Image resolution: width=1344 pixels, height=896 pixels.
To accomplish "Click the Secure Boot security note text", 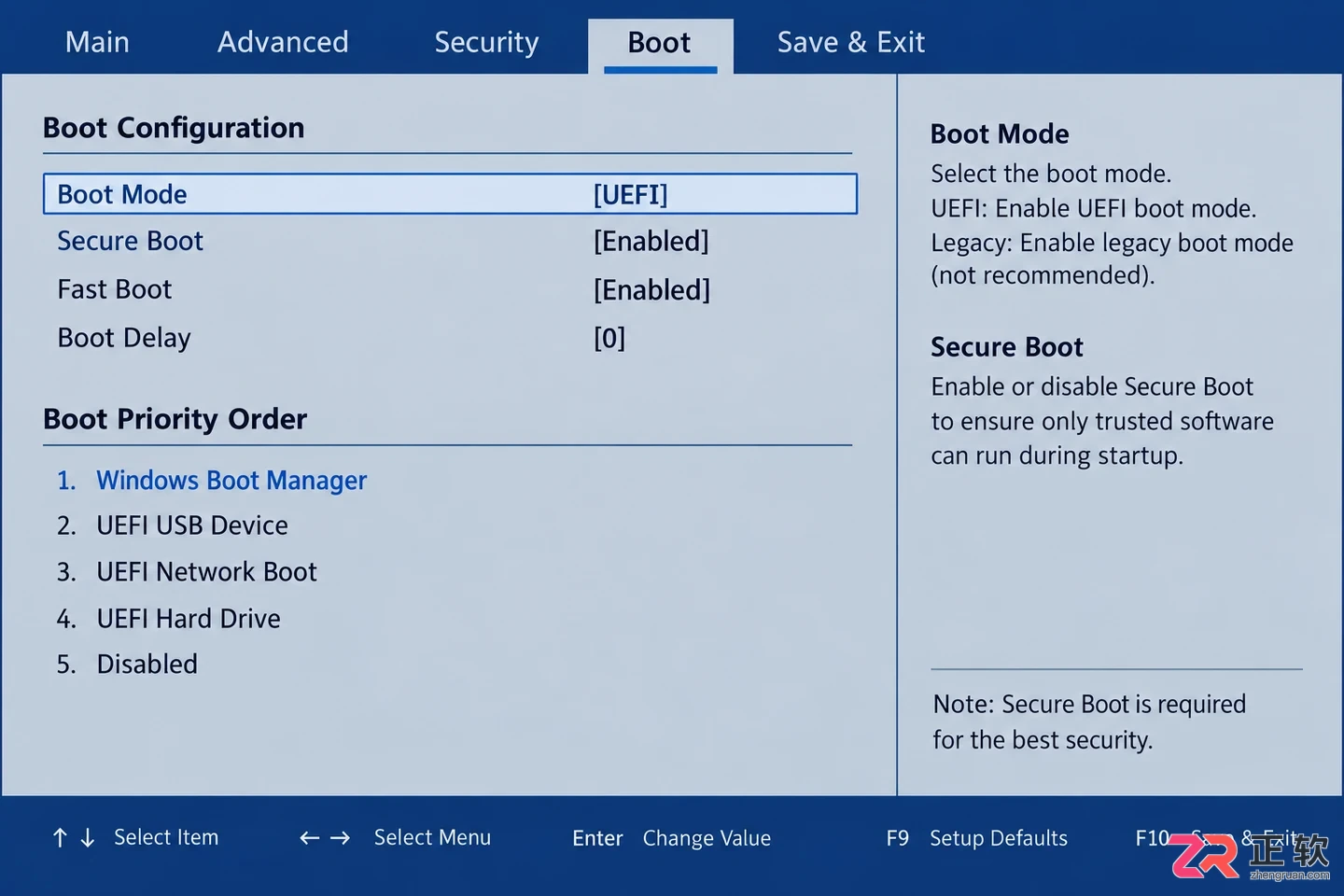I will (x=1089, y=721).
